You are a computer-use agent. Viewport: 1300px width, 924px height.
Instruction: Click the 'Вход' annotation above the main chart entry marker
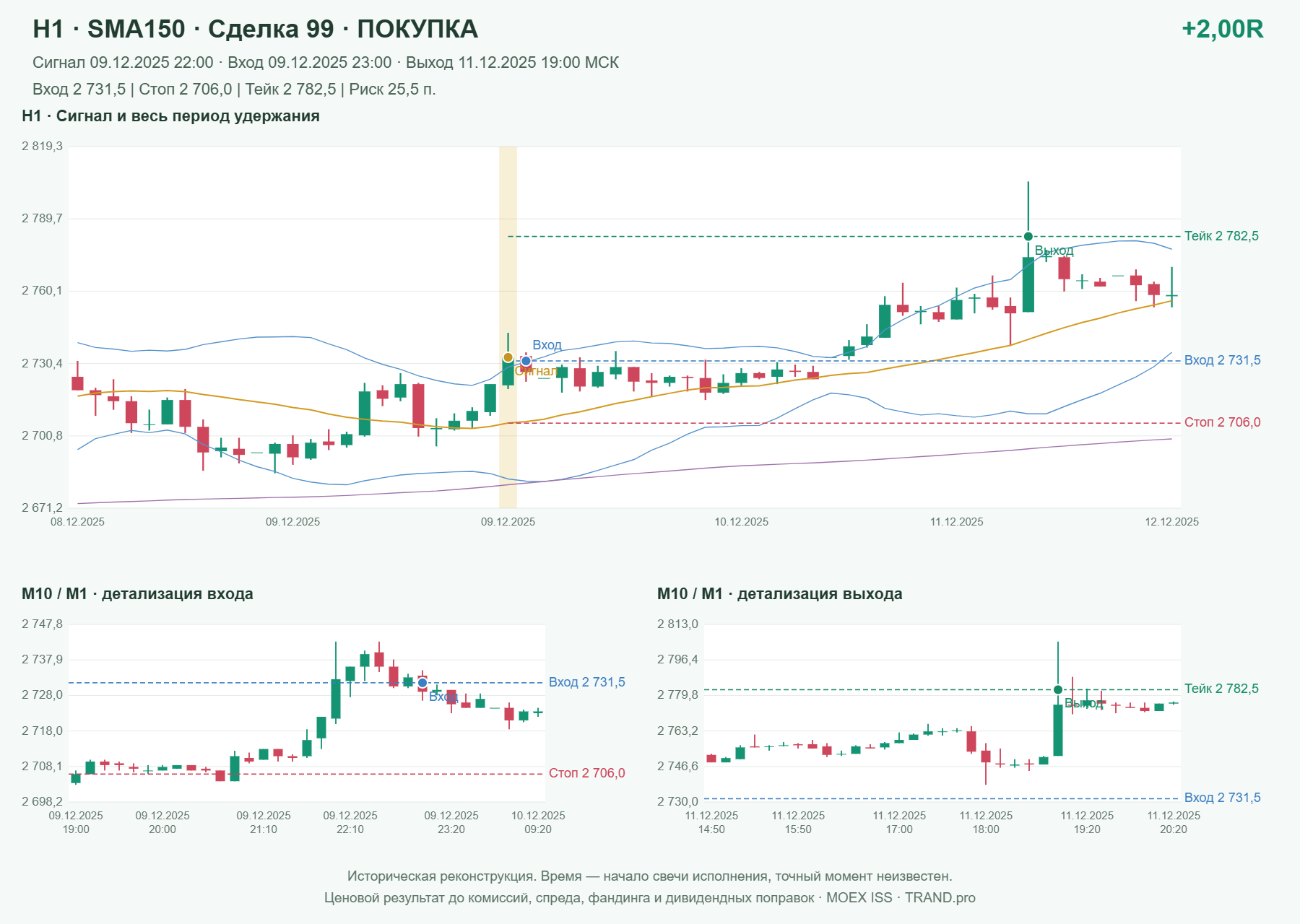coord(547,345)
